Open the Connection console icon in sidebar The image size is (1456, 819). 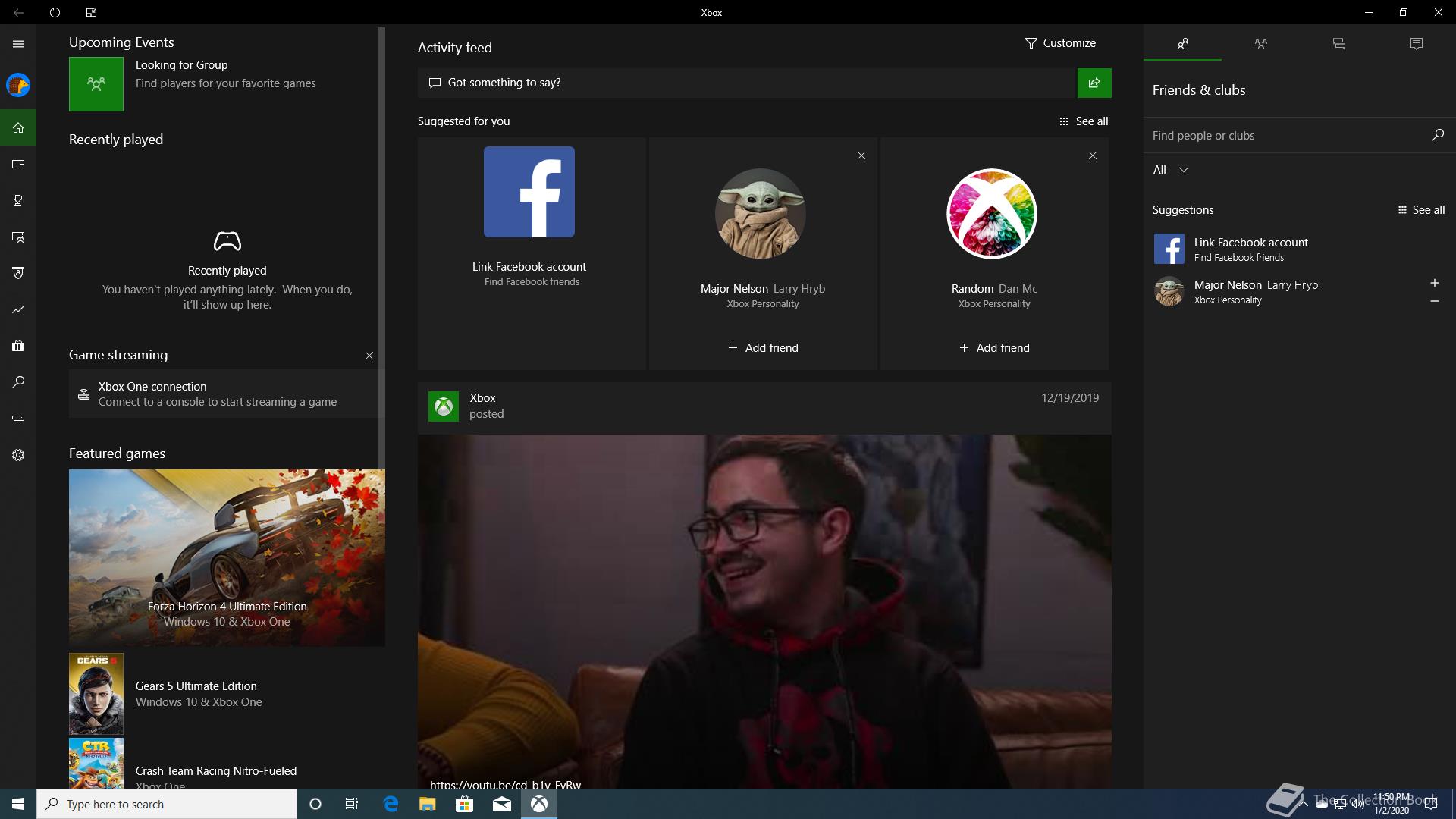18,419
